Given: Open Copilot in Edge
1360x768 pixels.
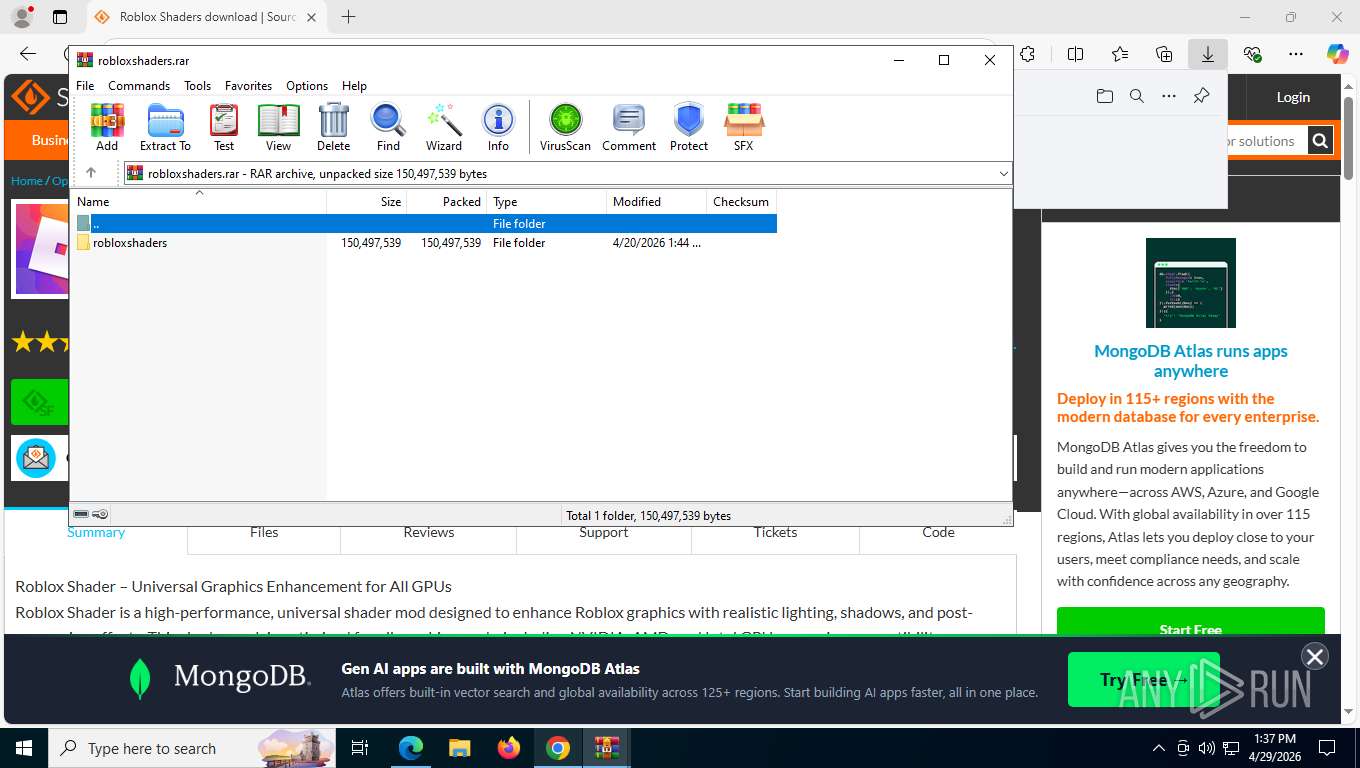Looking at the screenshot, I should click(1338, 54).
